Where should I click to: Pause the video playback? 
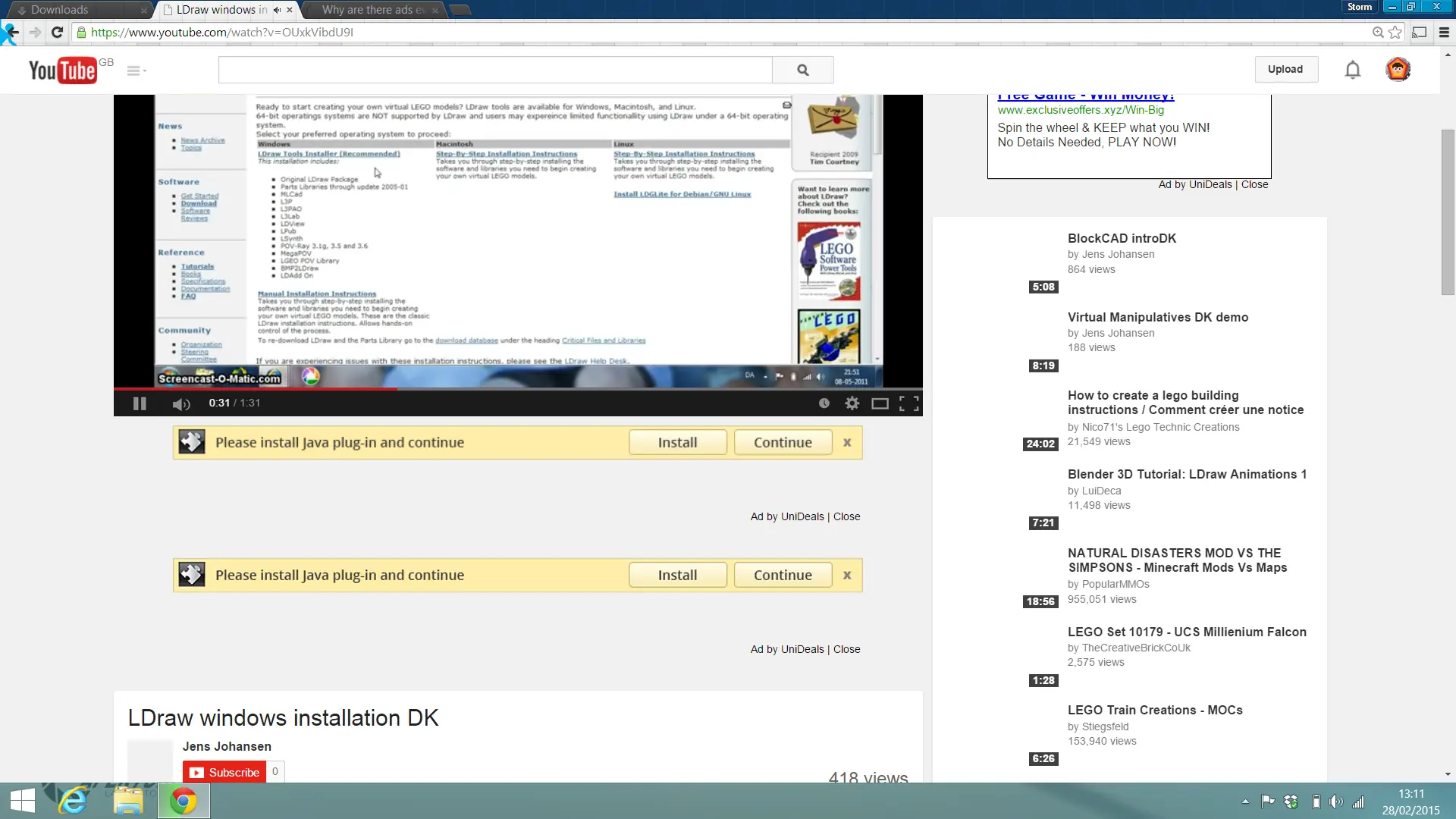140,403
